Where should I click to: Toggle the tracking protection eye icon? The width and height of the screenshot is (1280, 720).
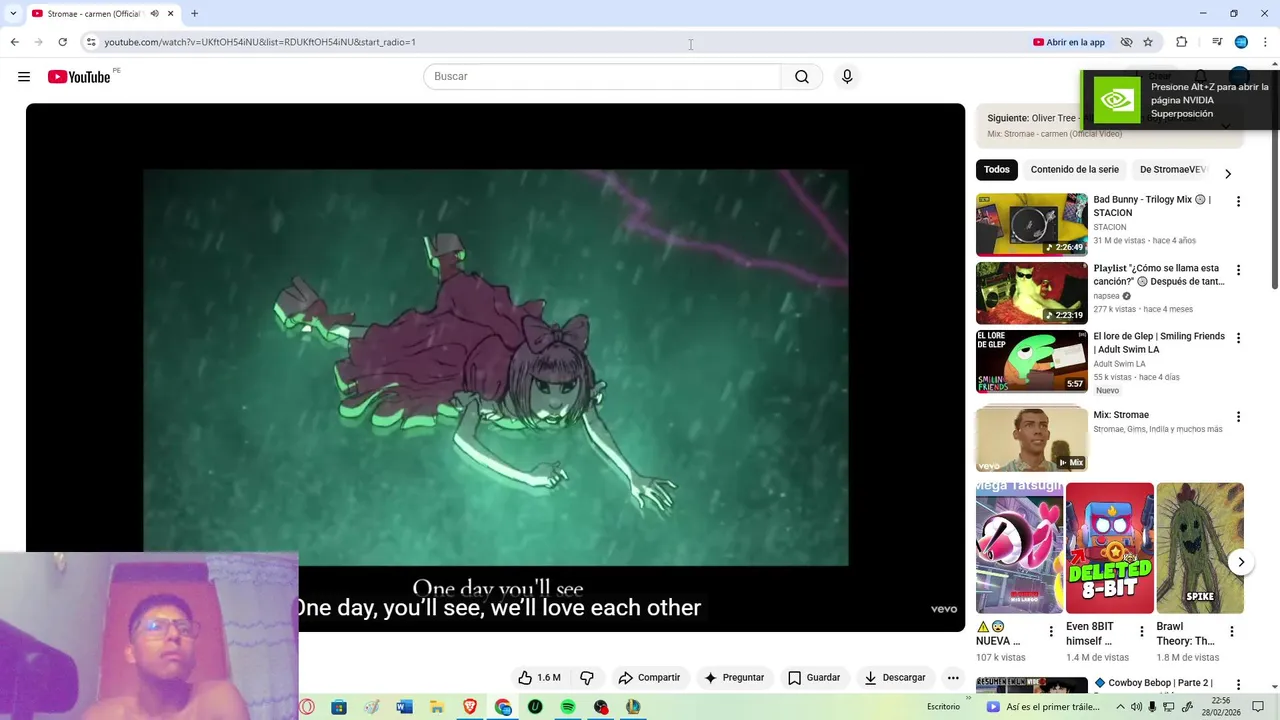pyautogui.click(x=1126, y=42)
